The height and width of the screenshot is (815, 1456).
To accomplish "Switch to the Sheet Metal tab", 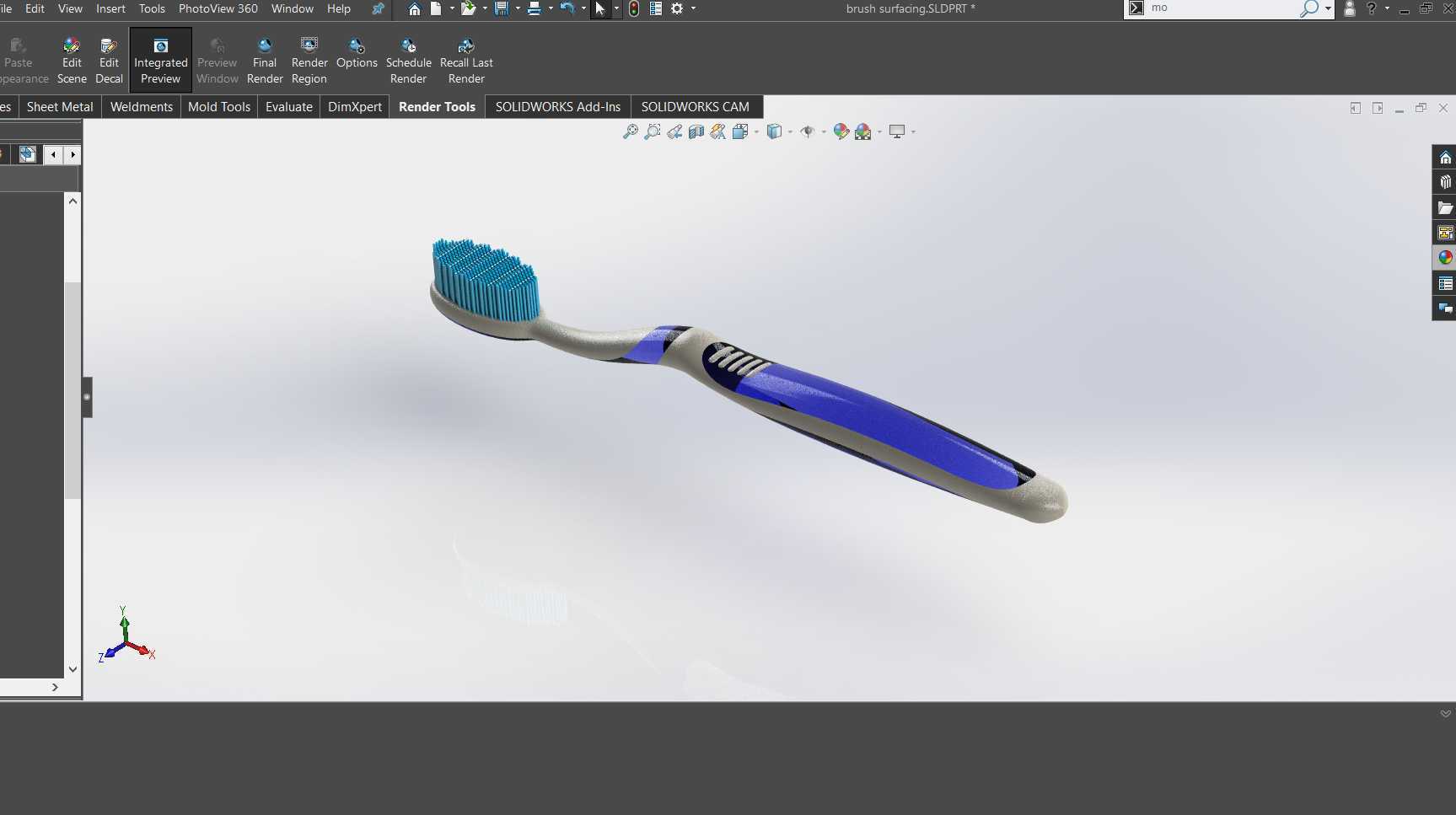I will coord(60,107).
